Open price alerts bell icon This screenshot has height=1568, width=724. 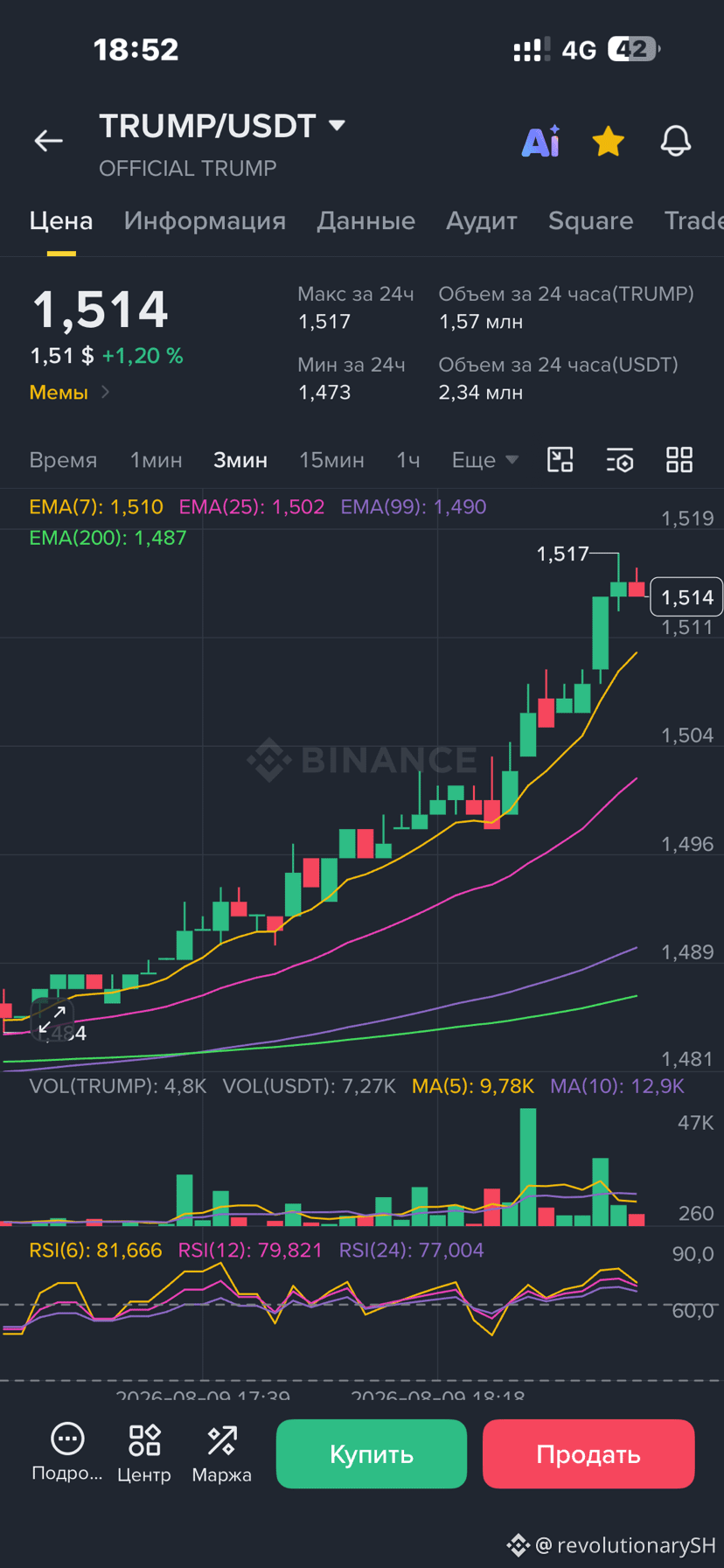(x=675, y=141)
